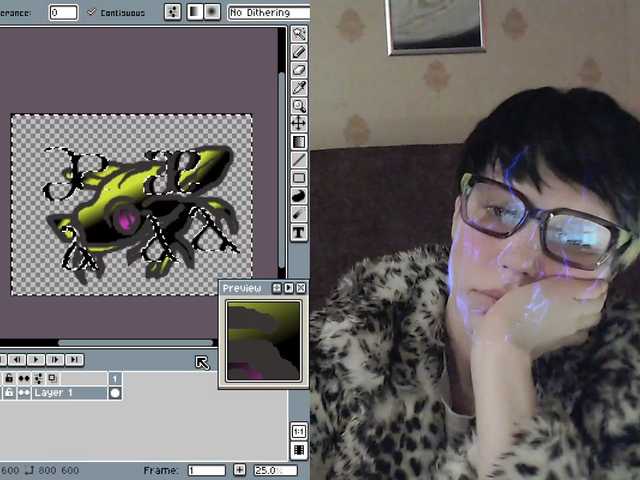Select the Text tool
The height and width of the screenshot is (480, 640).
pos(298,232)
